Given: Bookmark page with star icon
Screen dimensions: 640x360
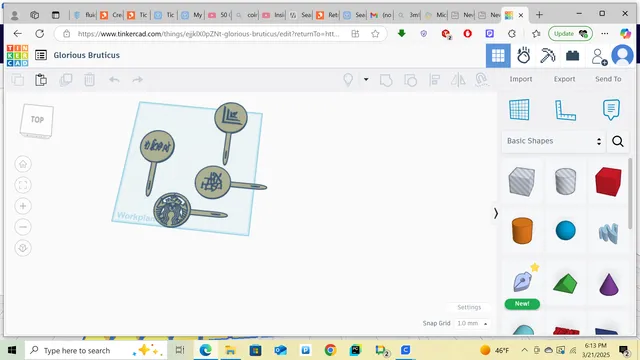Looking at the screenshot, I should (x=375, y=34).
